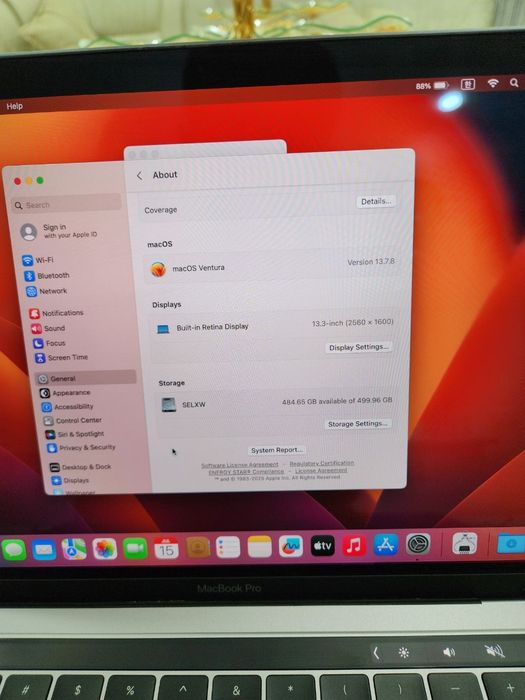Open System Settings from the Dock
Screen dimensions: 525x700
tap(418, 544)
